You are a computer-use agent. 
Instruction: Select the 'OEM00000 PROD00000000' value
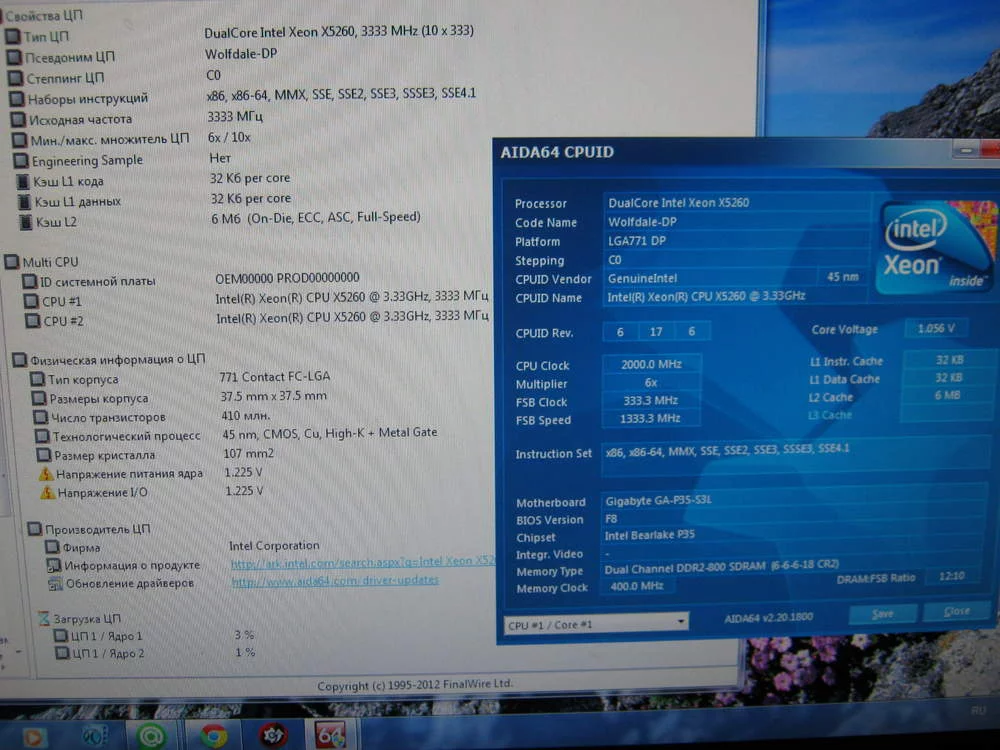[287, 278]
